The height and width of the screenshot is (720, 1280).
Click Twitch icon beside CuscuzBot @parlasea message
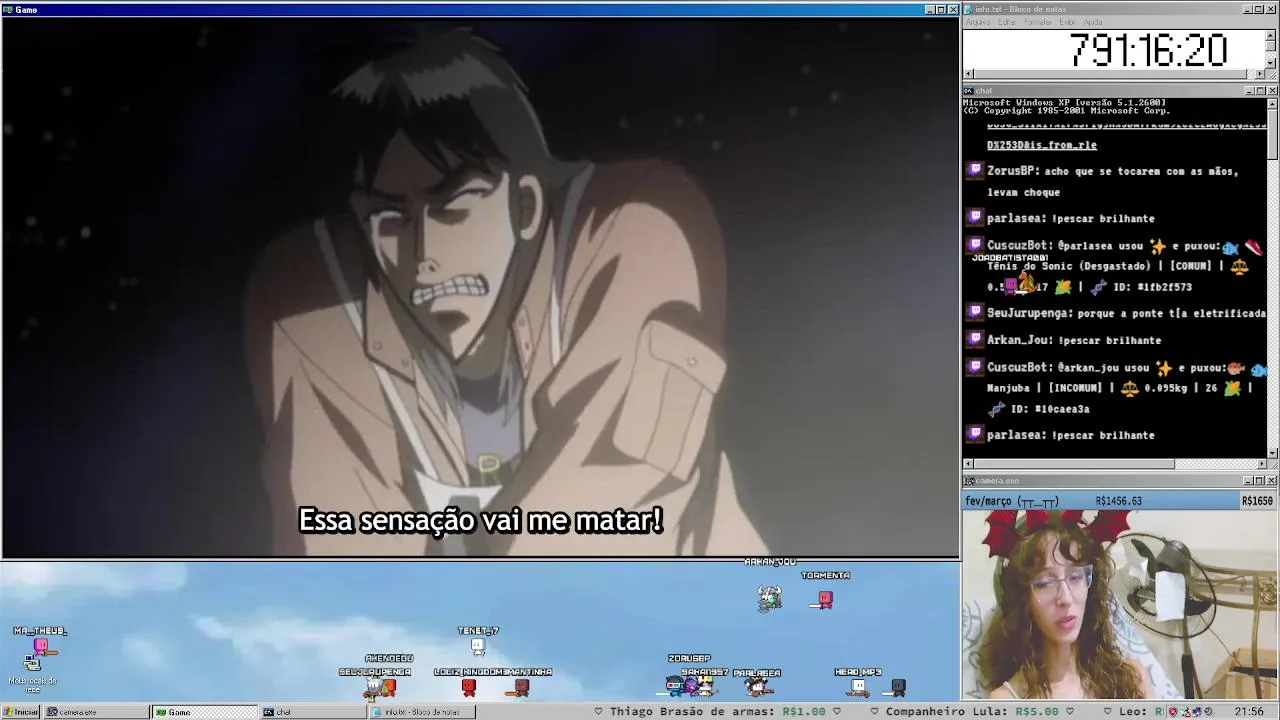pyautogui.click(x=975, y=245)
